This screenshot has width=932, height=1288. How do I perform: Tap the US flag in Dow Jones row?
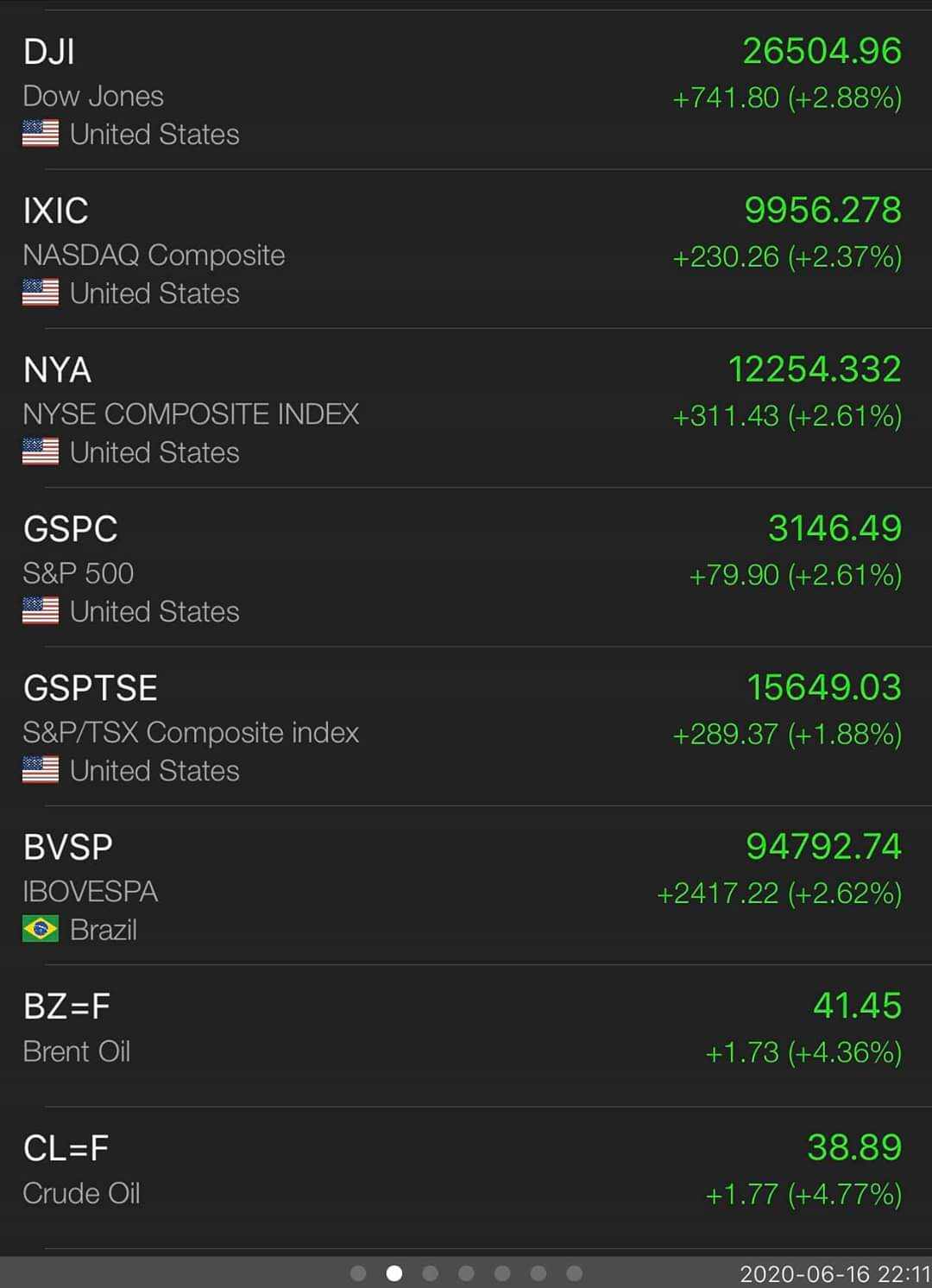(41, 134)
